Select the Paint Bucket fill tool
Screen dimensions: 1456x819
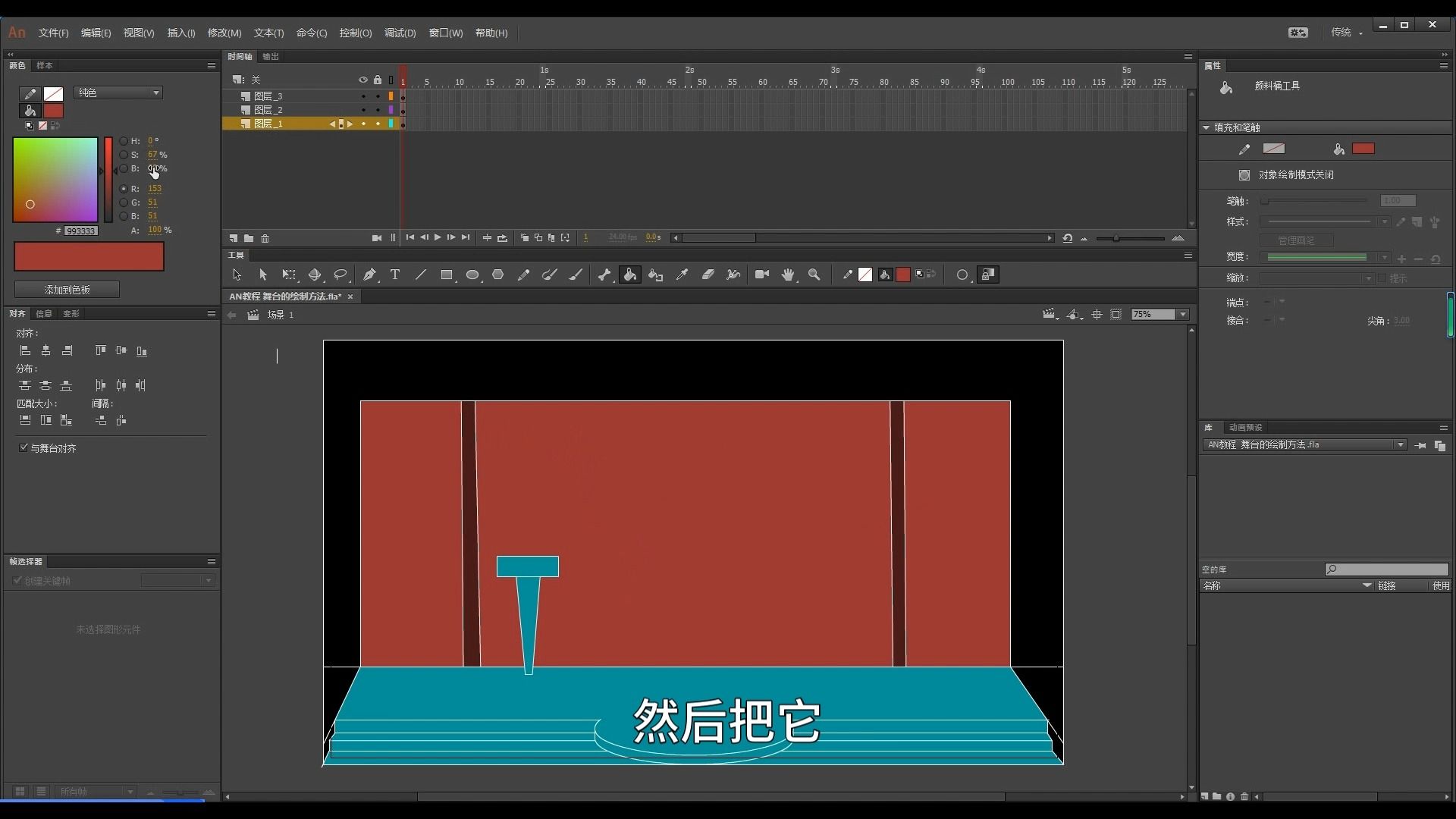coord(630,274)
